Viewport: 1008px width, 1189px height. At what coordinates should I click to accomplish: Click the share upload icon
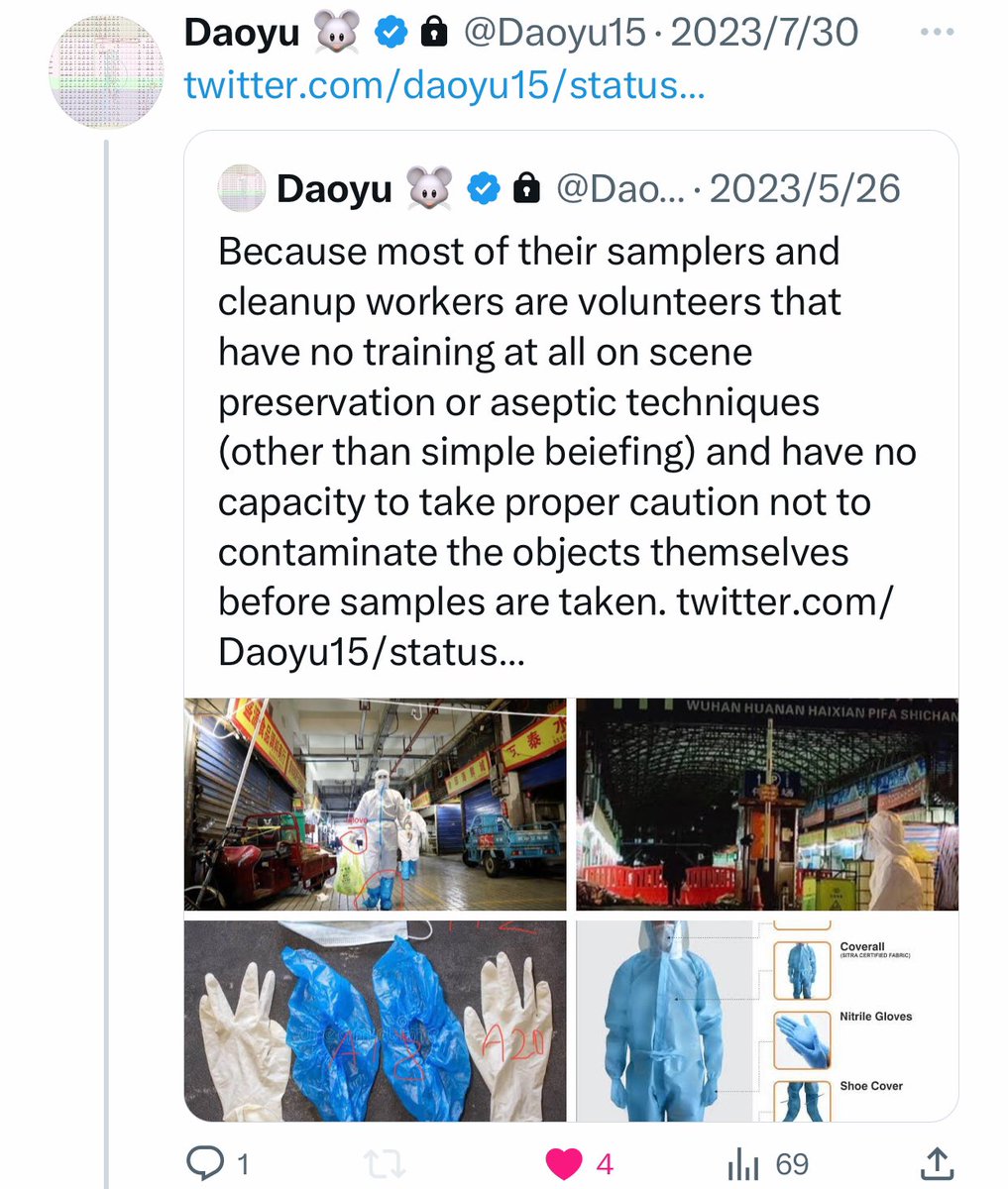click(938, 1163)
